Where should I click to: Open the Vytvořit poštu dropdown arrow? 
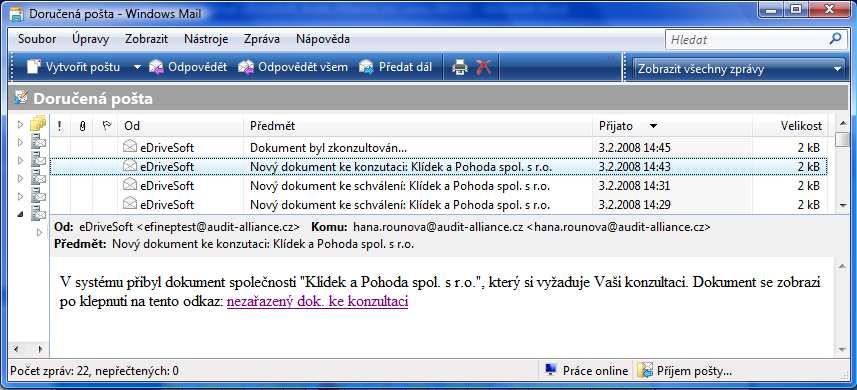137,67
